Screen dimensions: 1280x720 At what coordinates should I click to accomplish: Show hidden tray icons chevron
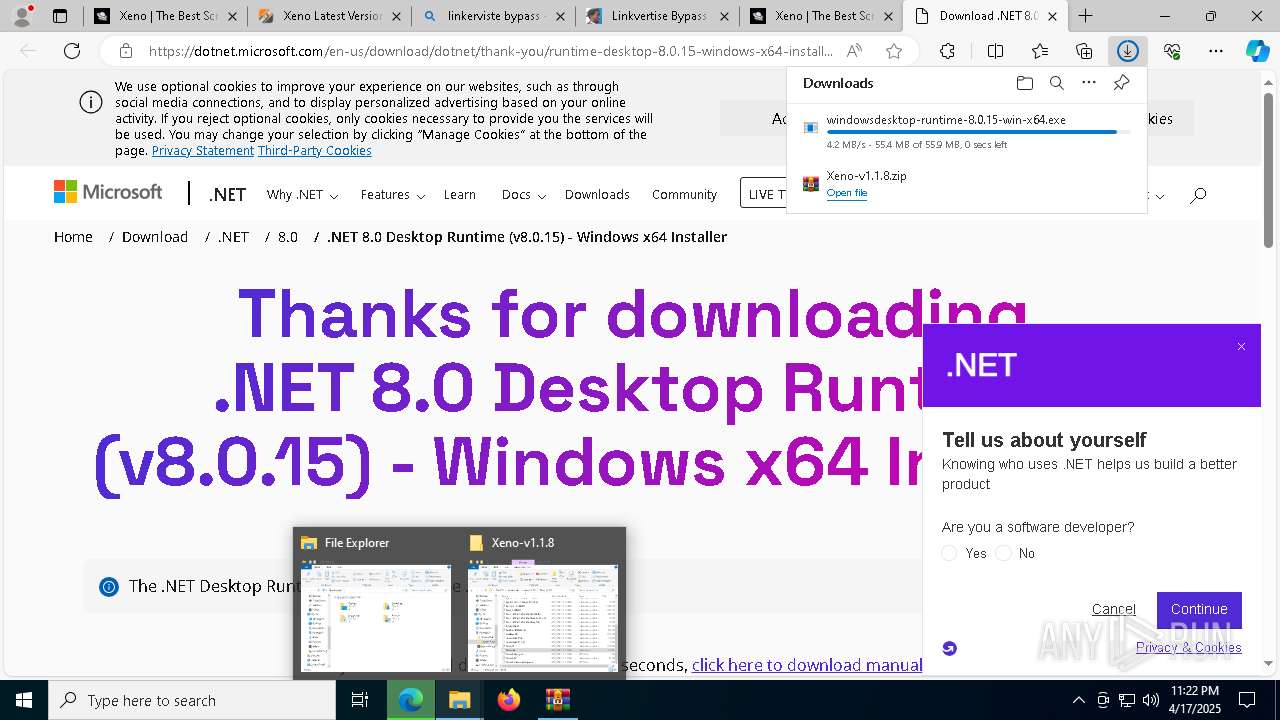tap(1078, 700)
